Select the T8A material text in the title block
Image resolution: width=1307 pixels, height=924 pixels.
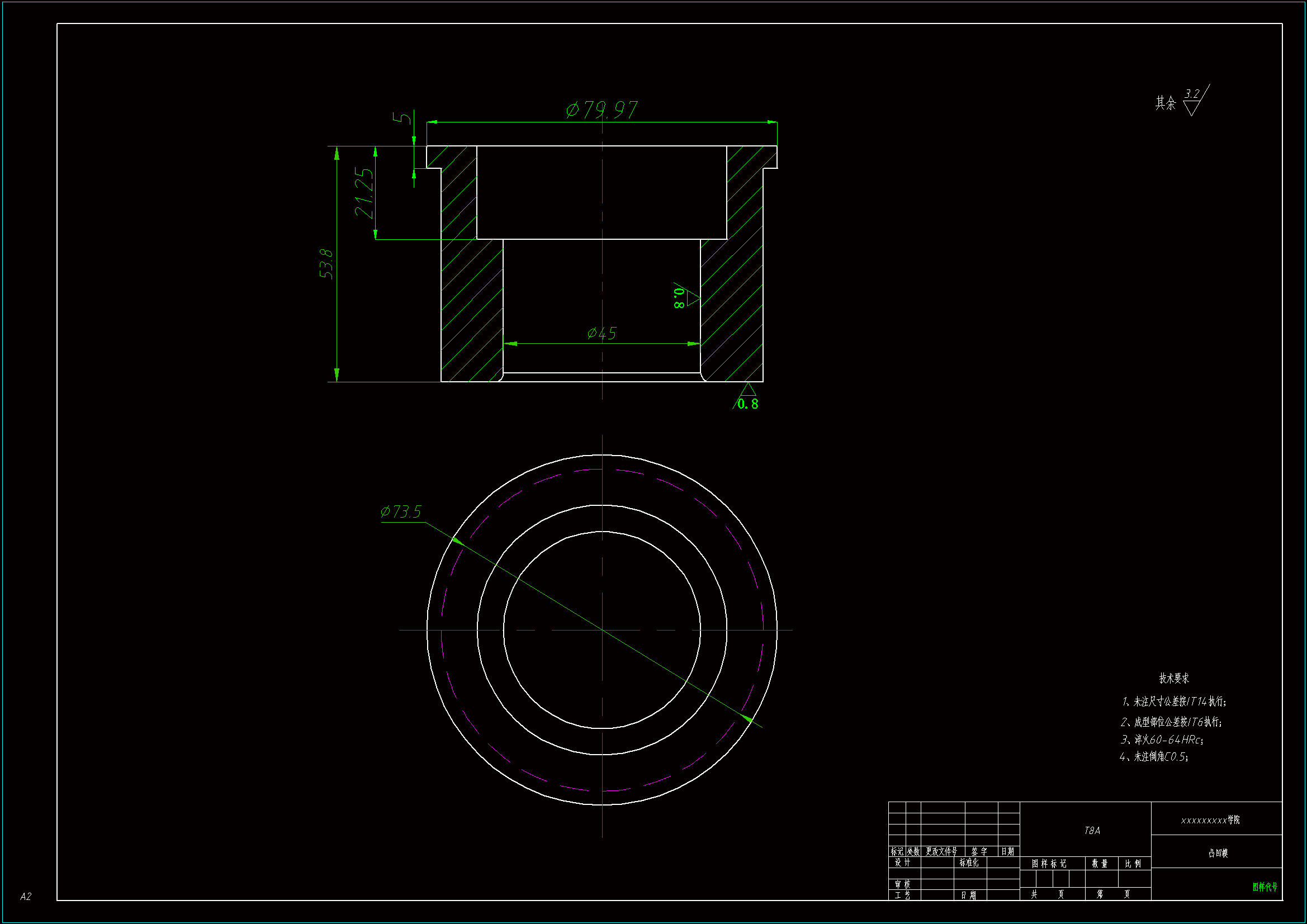tap(1092, 831)
